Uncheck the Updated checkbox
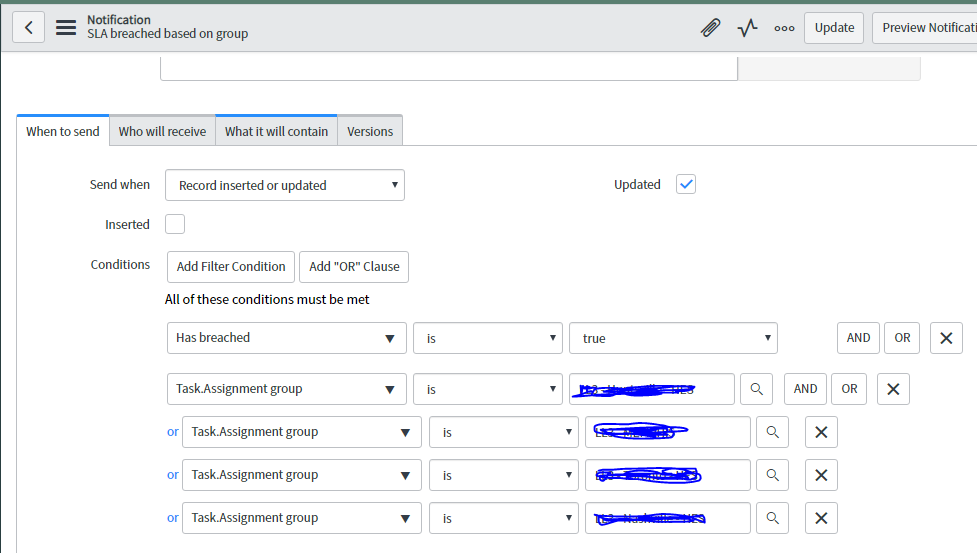977x553 pixels. pyautogui.click(x=685, y=184)
